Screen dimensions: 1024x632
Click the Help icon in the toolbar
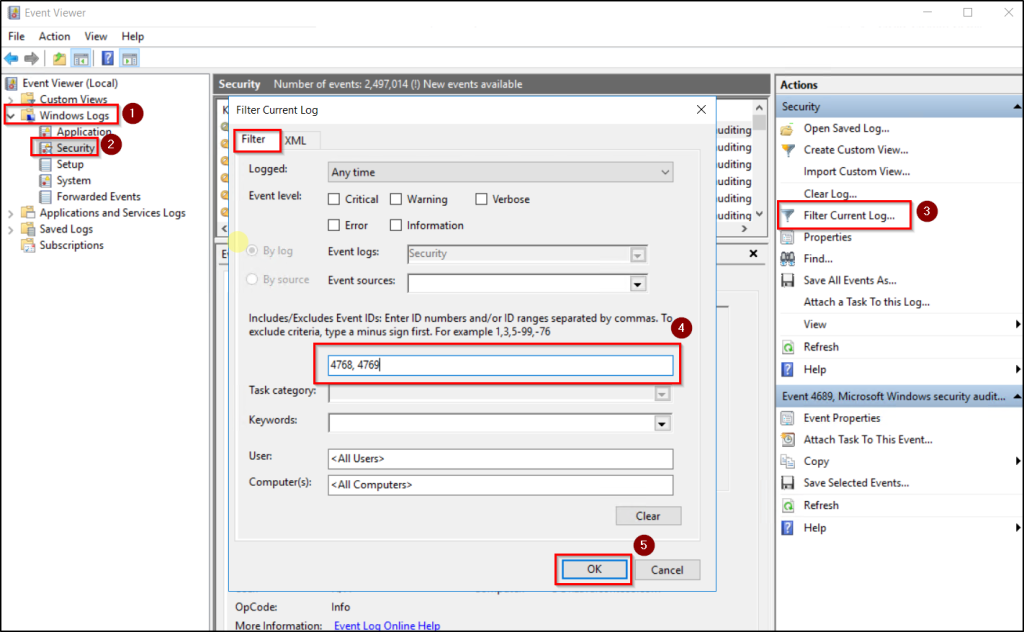click(x=107, y=58)
